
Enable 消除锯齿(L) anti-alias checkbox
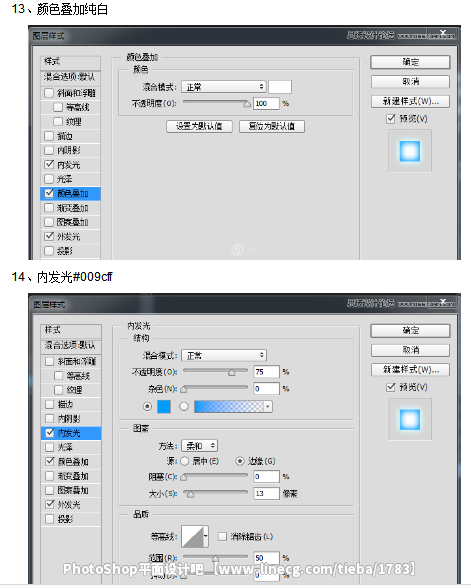[222, 537]
